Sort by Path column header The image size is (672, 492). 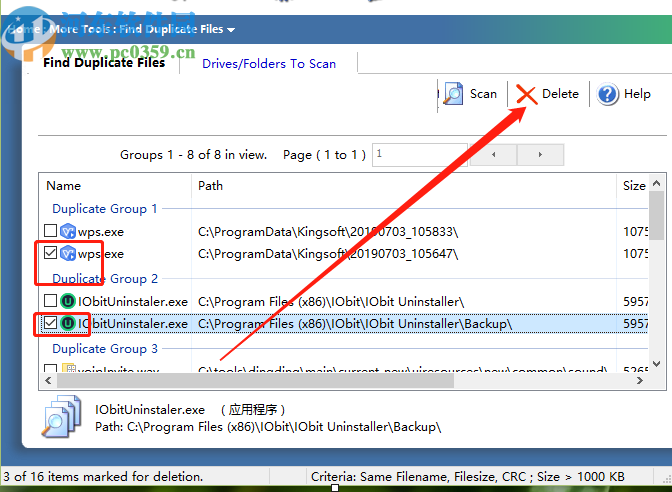[x=210, y=186]
